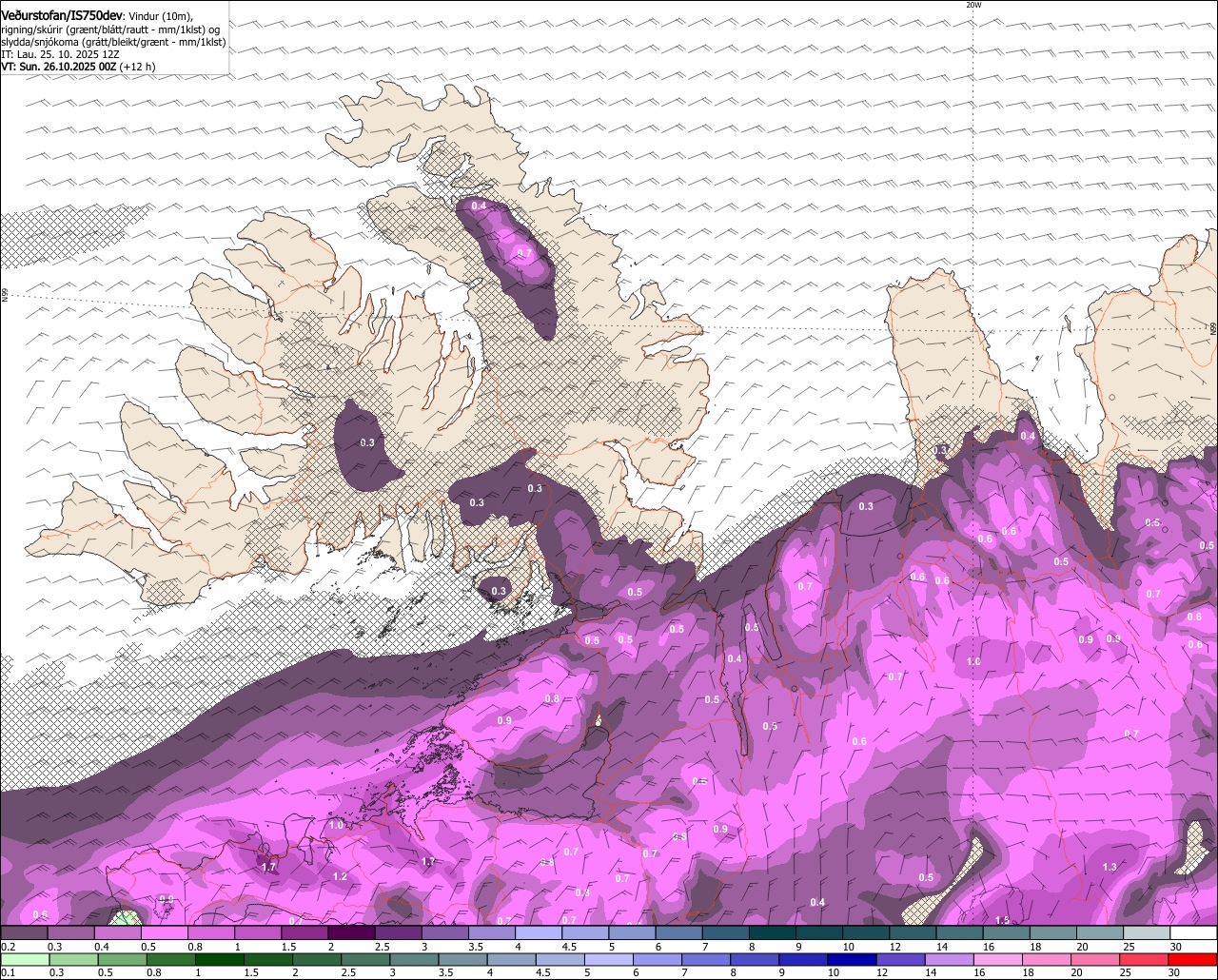Click the 0.8 precipitation value on the map
The image size is (1218, 980).
pyautogui.click(x=552, y=698)
